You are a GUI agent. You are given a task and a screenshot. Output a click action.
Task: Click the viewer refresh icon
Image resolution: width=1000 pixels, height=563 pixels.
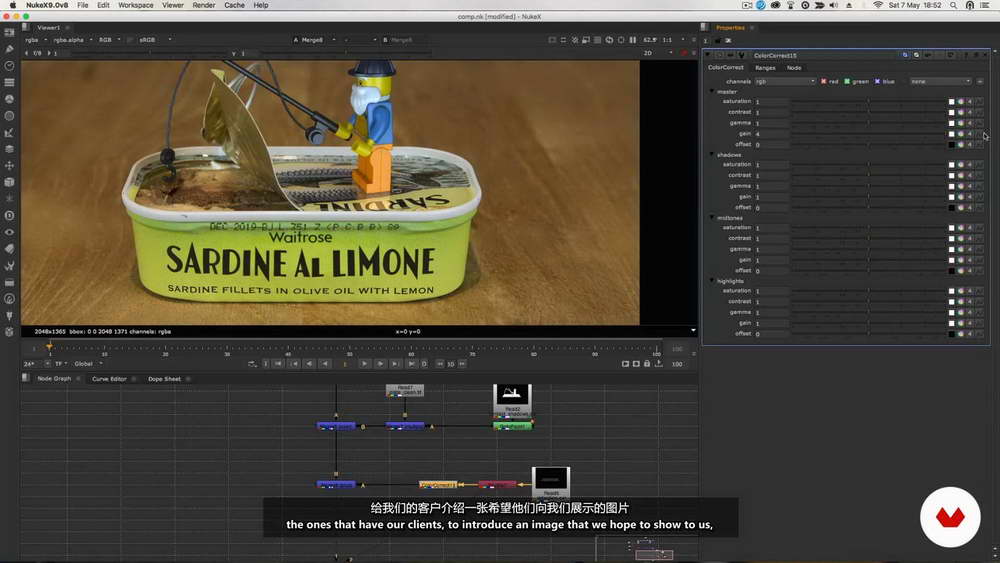pos(609,40)
